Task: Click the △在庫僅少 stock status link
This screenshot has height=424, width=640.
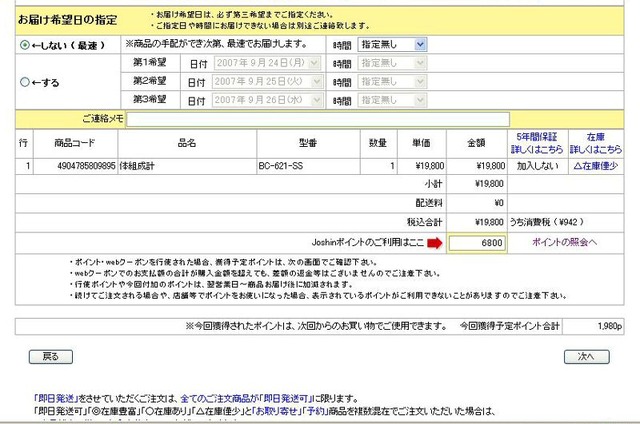Action: 596,166
